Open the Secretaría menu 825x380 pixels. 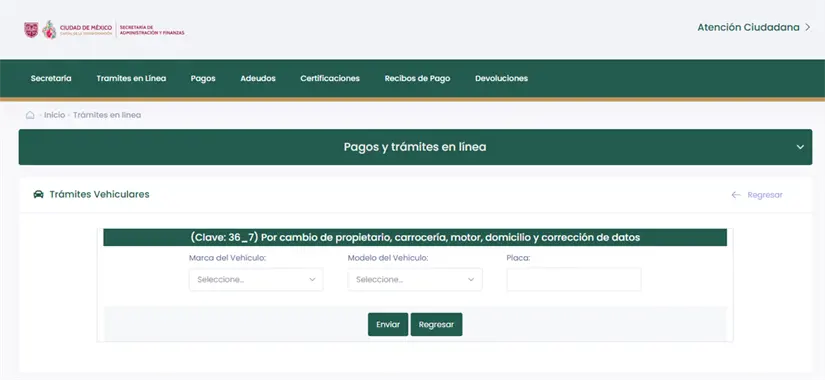tap(51, 78)
